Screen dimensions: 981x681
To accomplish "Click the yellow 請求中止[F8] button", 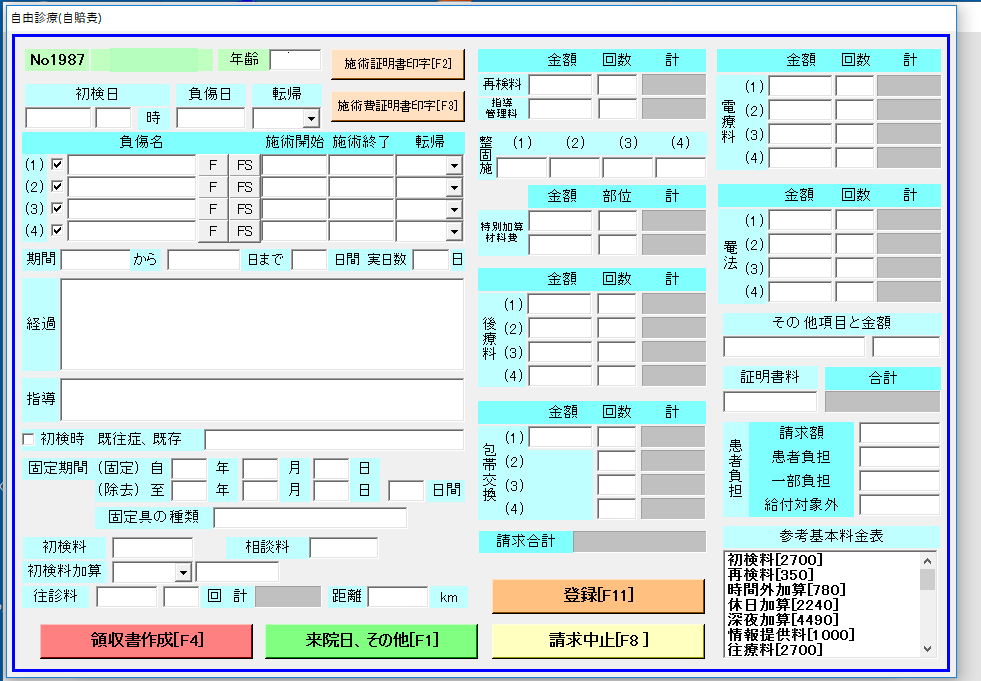I will (598, 641).
